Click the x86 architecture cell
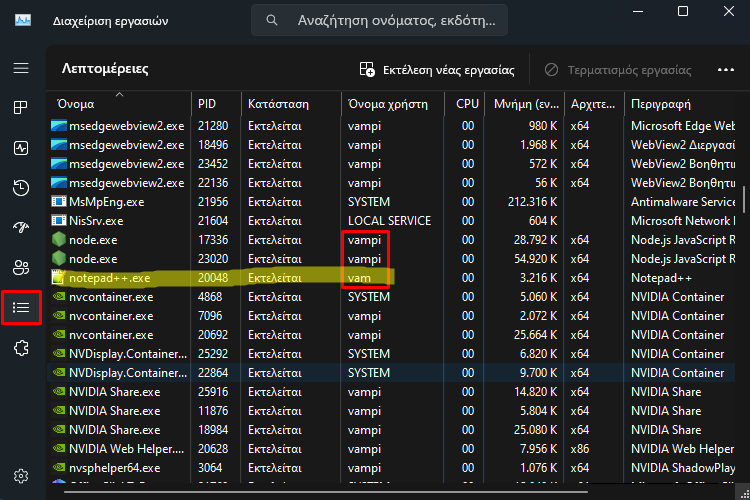 580,449
